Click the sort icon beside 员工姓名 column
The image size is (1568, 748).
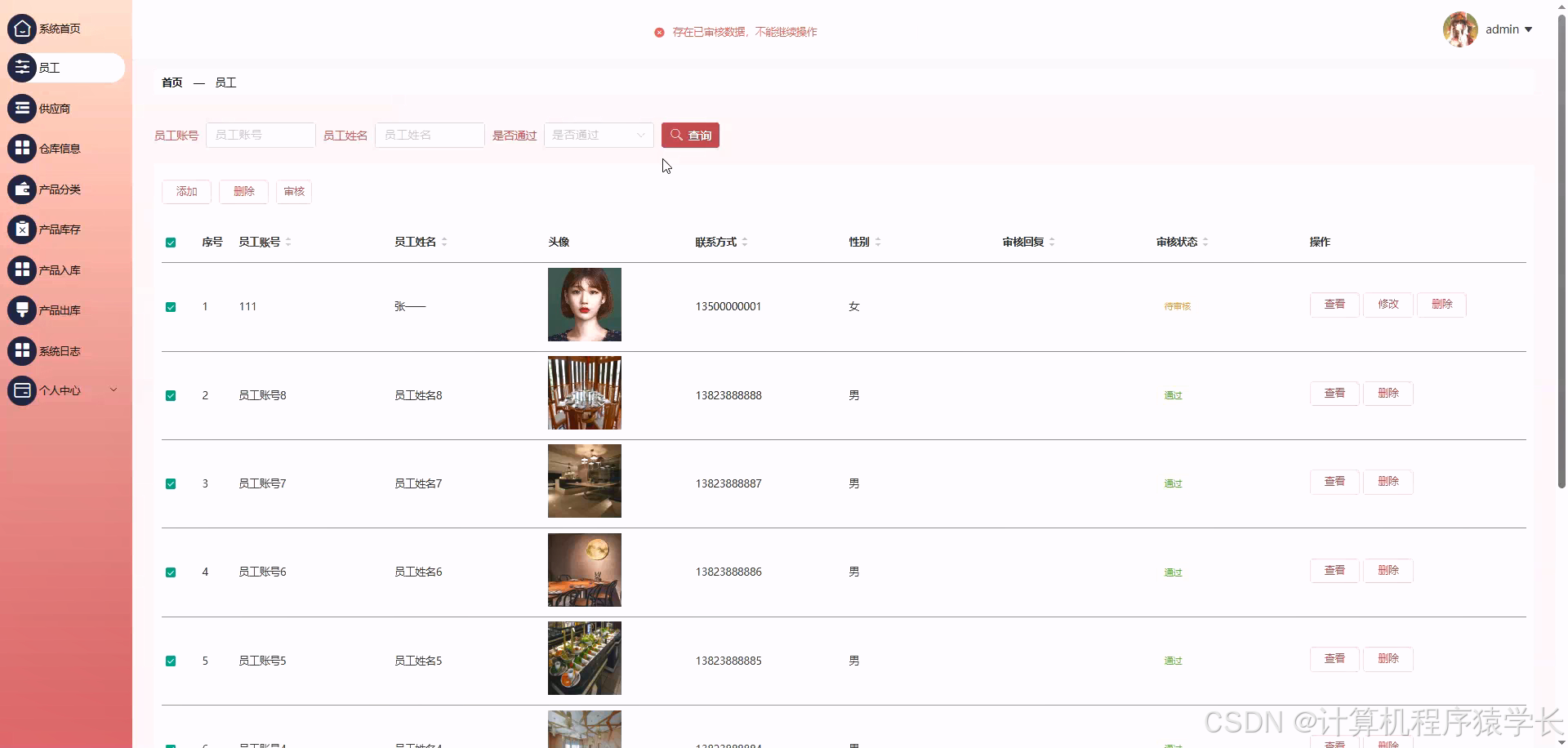[444, 242]
